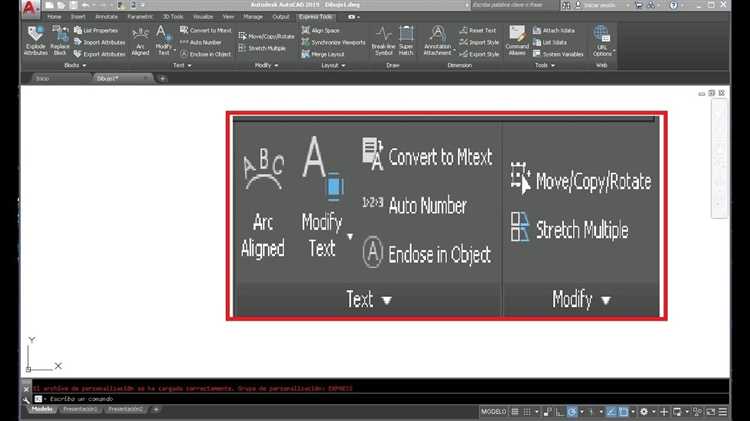Click the Merge Layout tool
The width and height of the screenshot is (750, 421).
323,54
